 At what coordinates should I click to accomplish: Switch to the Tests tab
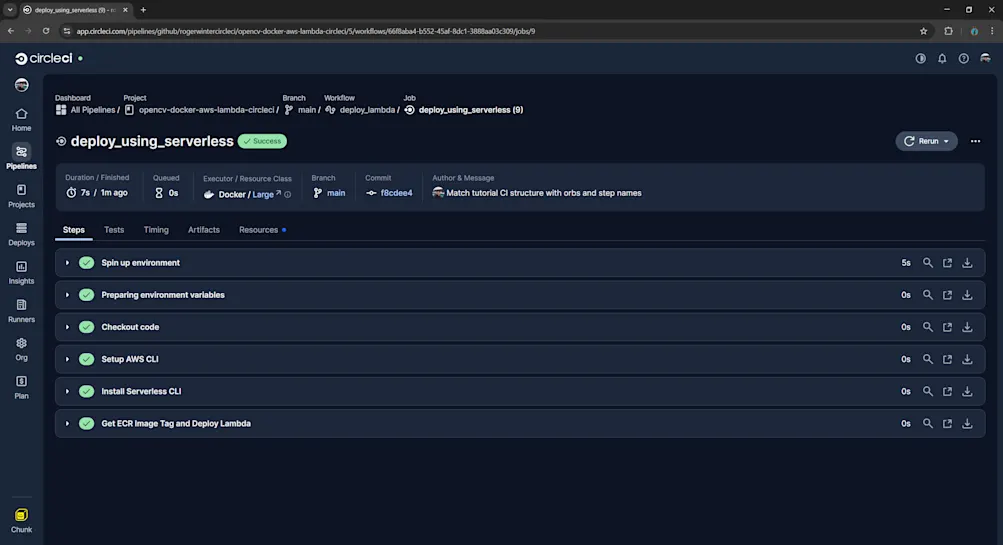point(114,230)
